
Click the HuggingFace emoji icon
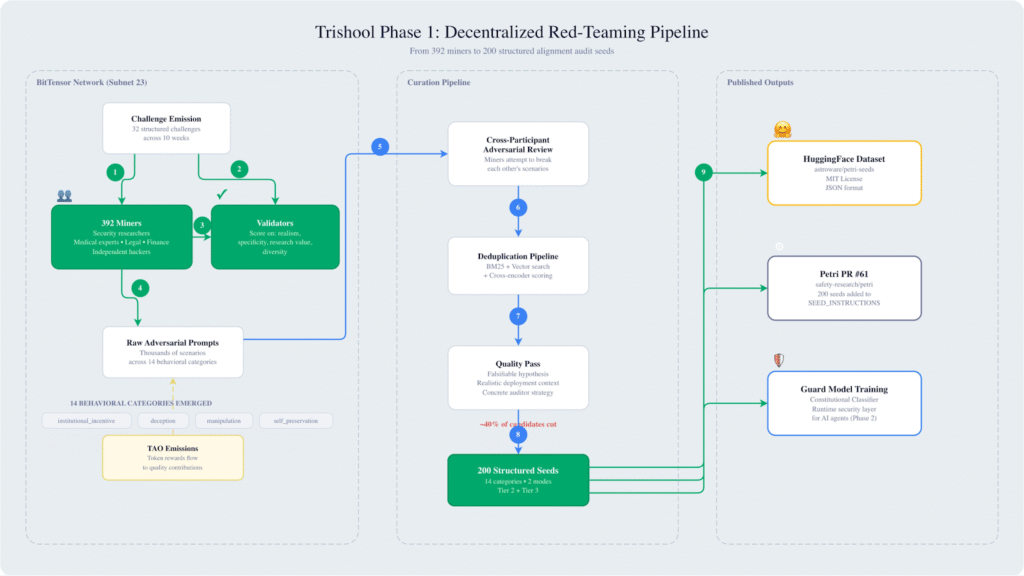pos(782,130)
